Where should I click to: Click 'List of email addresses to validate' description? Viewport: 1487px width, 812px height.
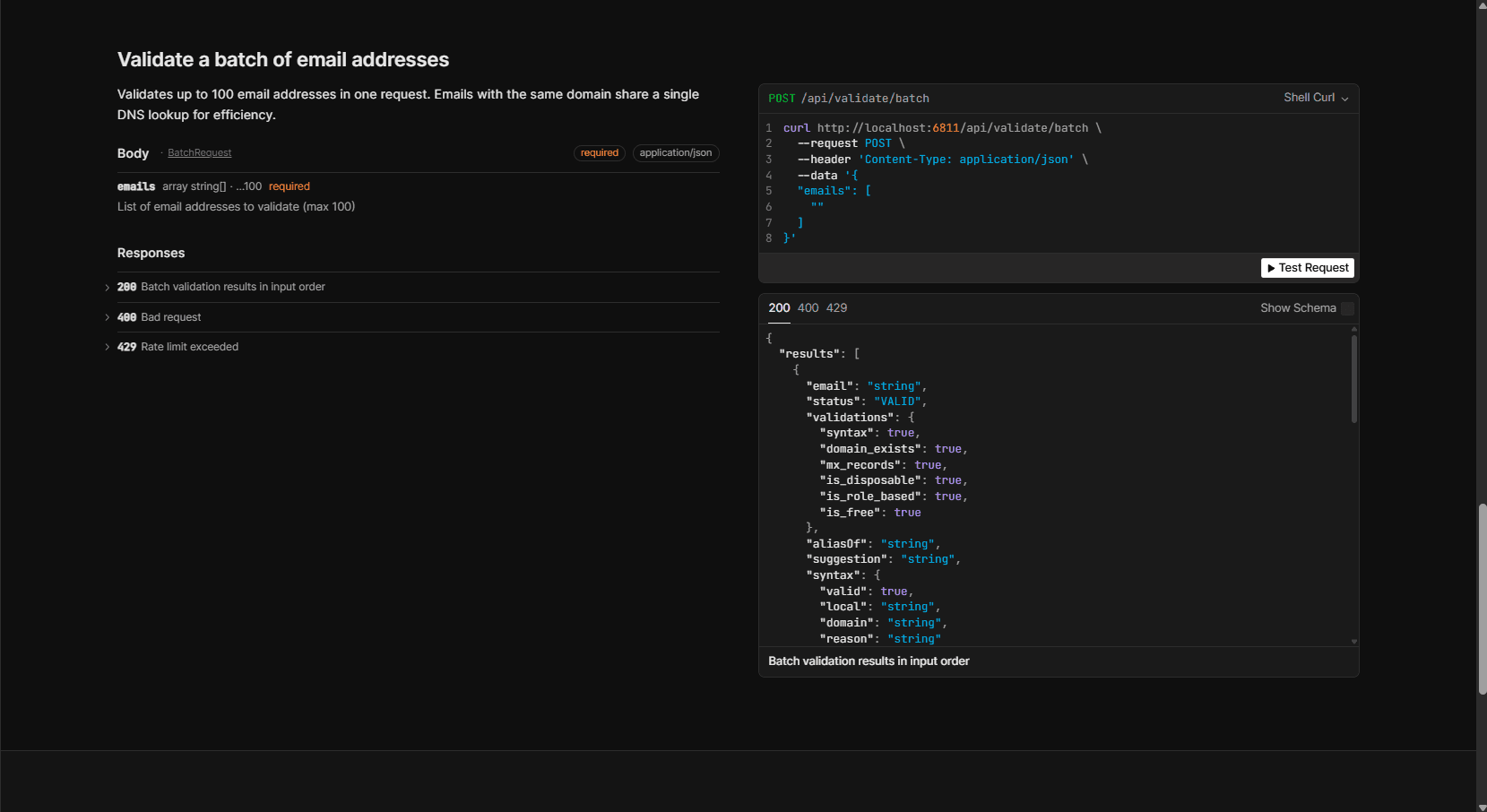point(236,207)
